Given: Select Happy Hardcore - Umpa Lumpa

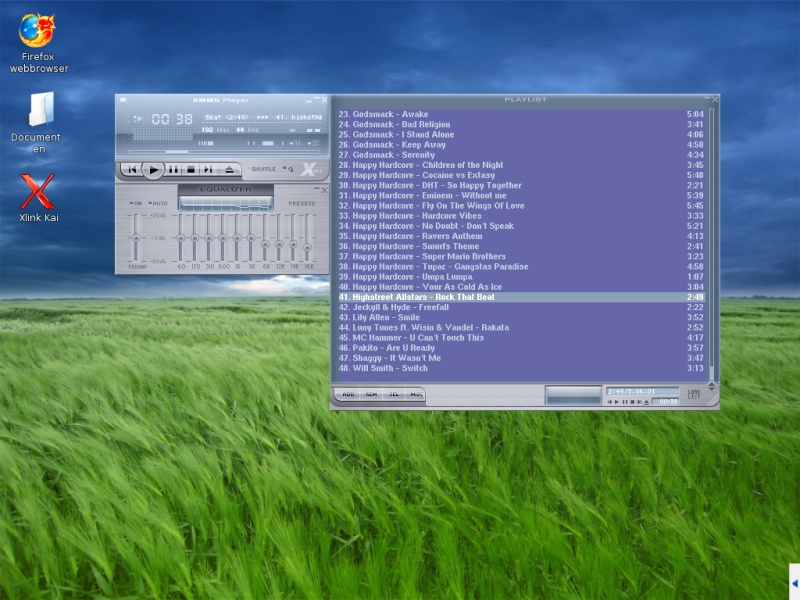Looking at the screenshot, I should point(521,277).
